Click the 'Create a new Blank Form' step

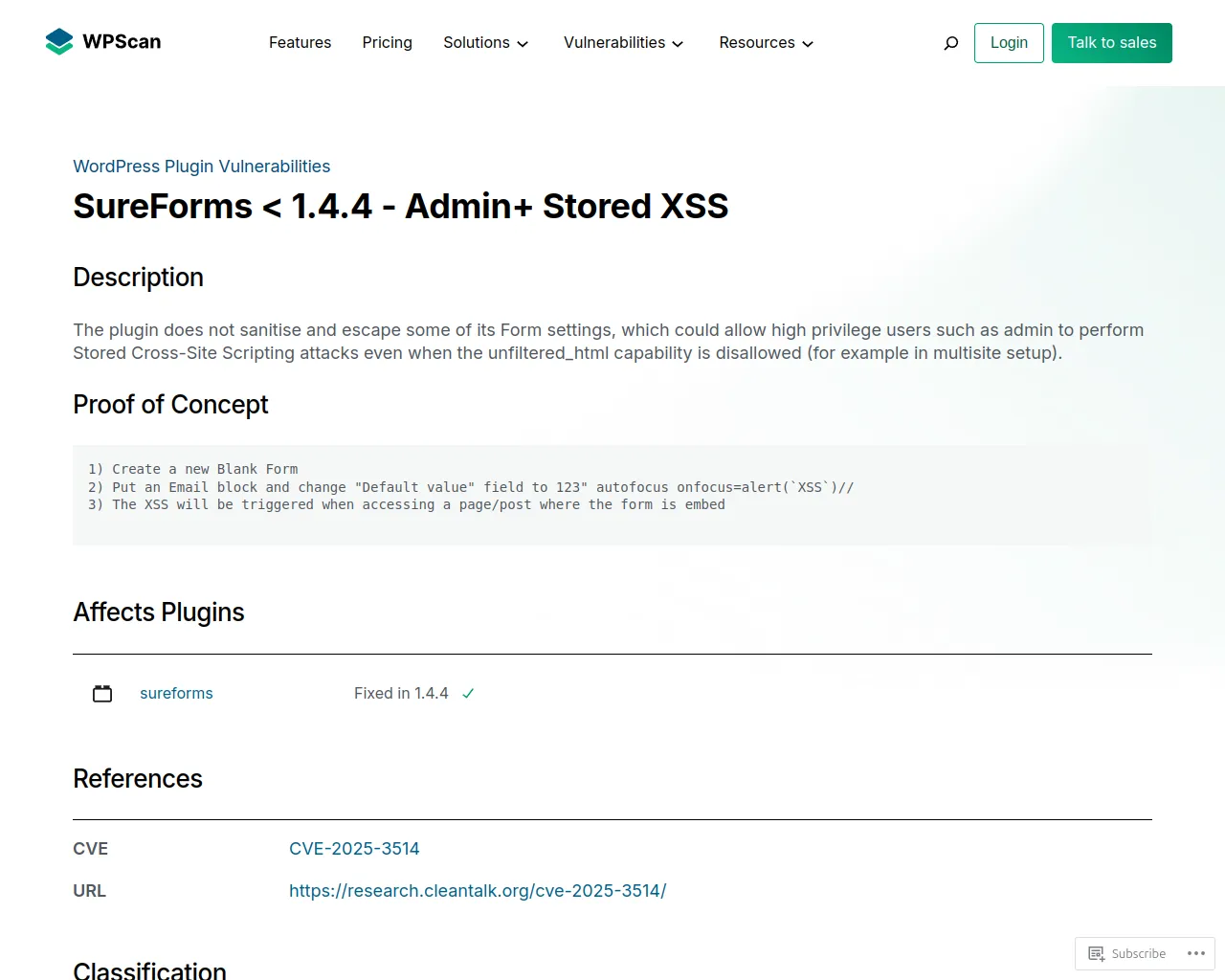pyautogui.click(x=193, y=469)
